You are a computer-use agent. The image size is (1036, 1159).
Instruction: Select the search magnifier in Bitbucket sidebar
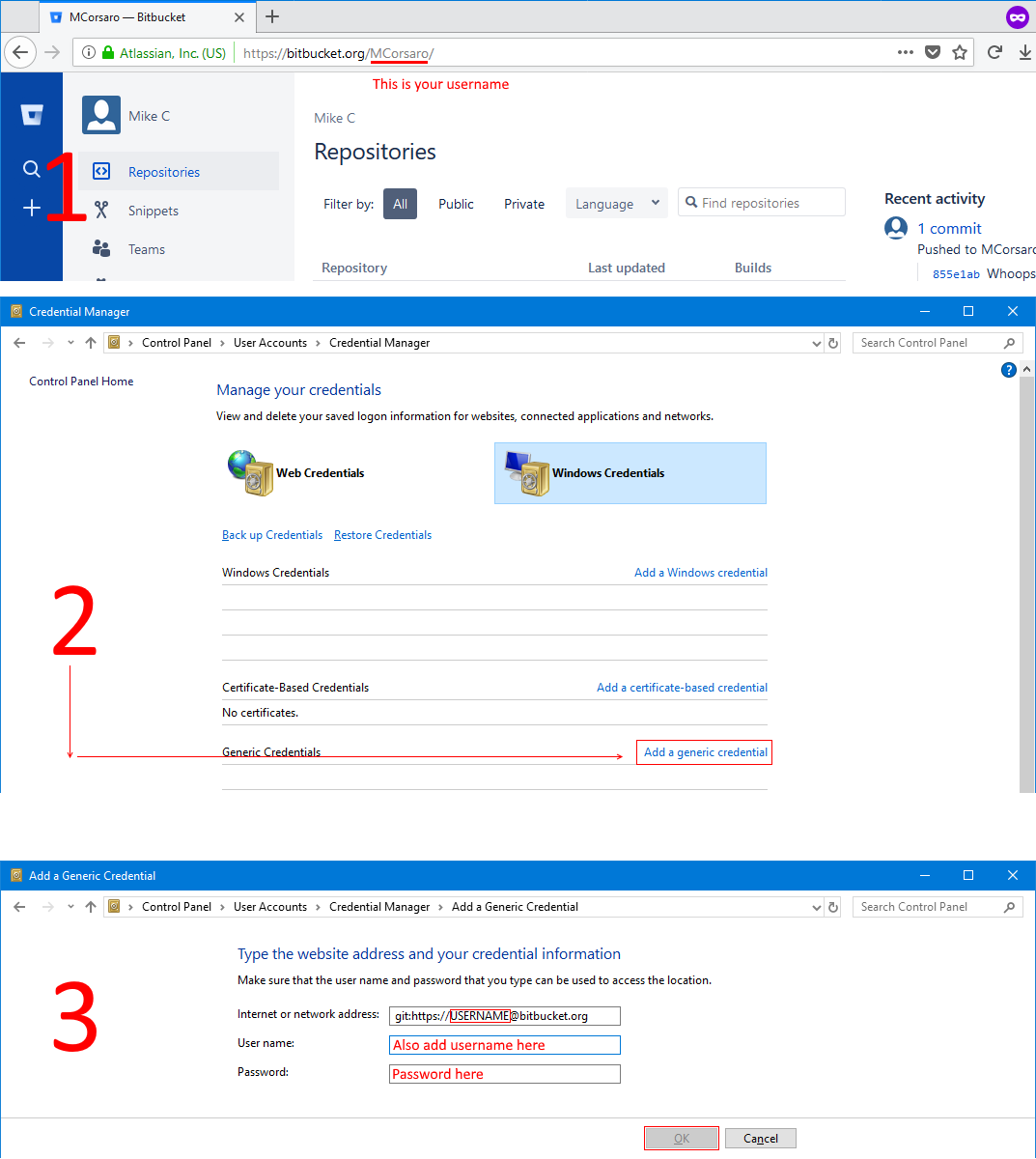[32, 167]
